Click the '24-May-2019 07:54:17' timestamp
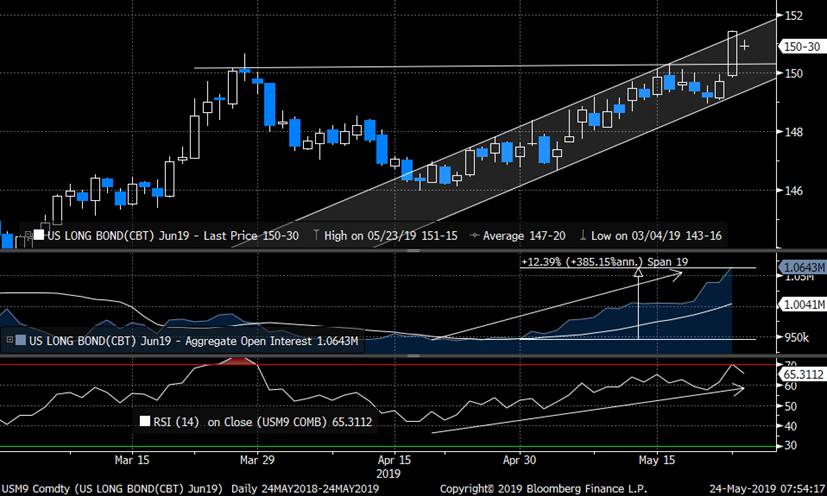827x496 pixels. click(x=767, y=489)
